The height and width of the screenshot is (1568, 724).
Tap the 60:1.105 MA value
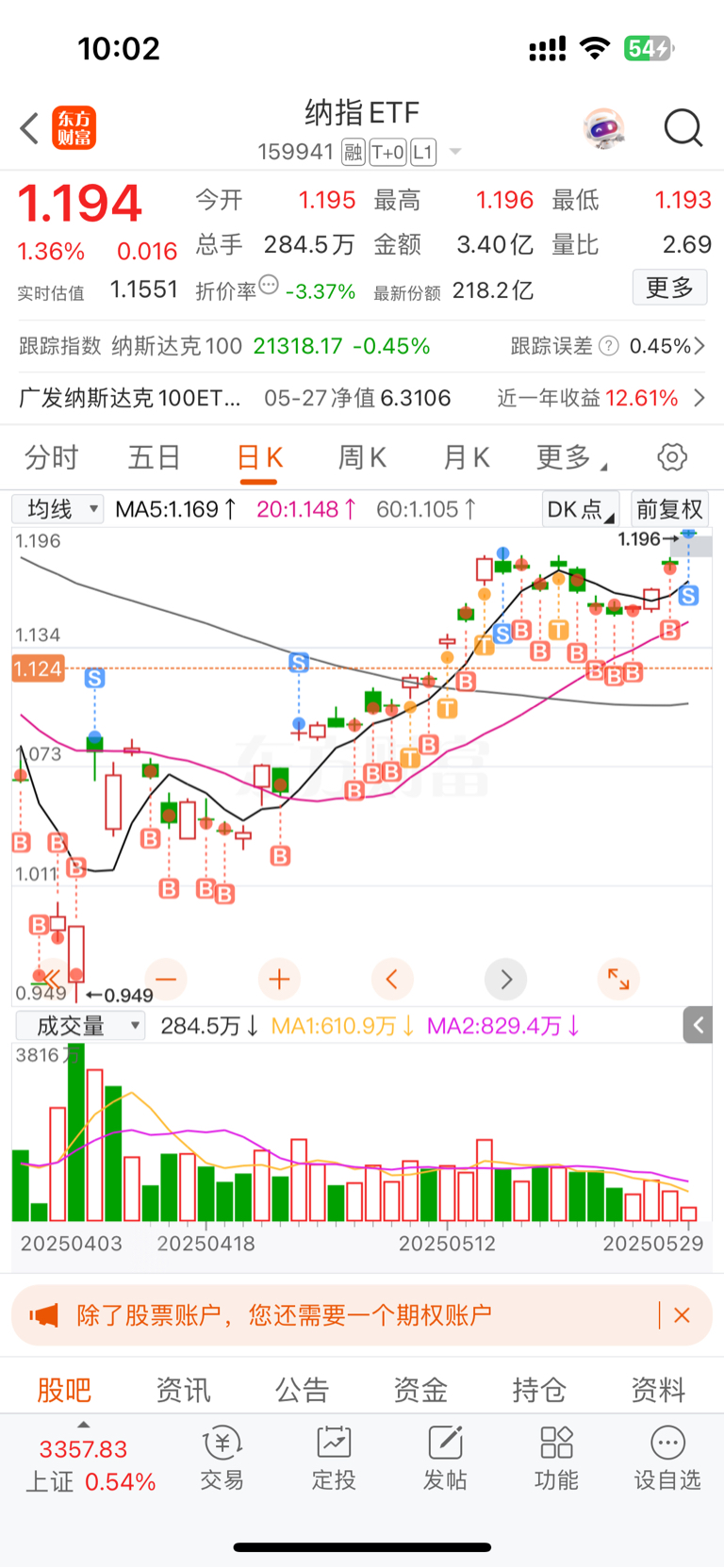coord(427,509)
